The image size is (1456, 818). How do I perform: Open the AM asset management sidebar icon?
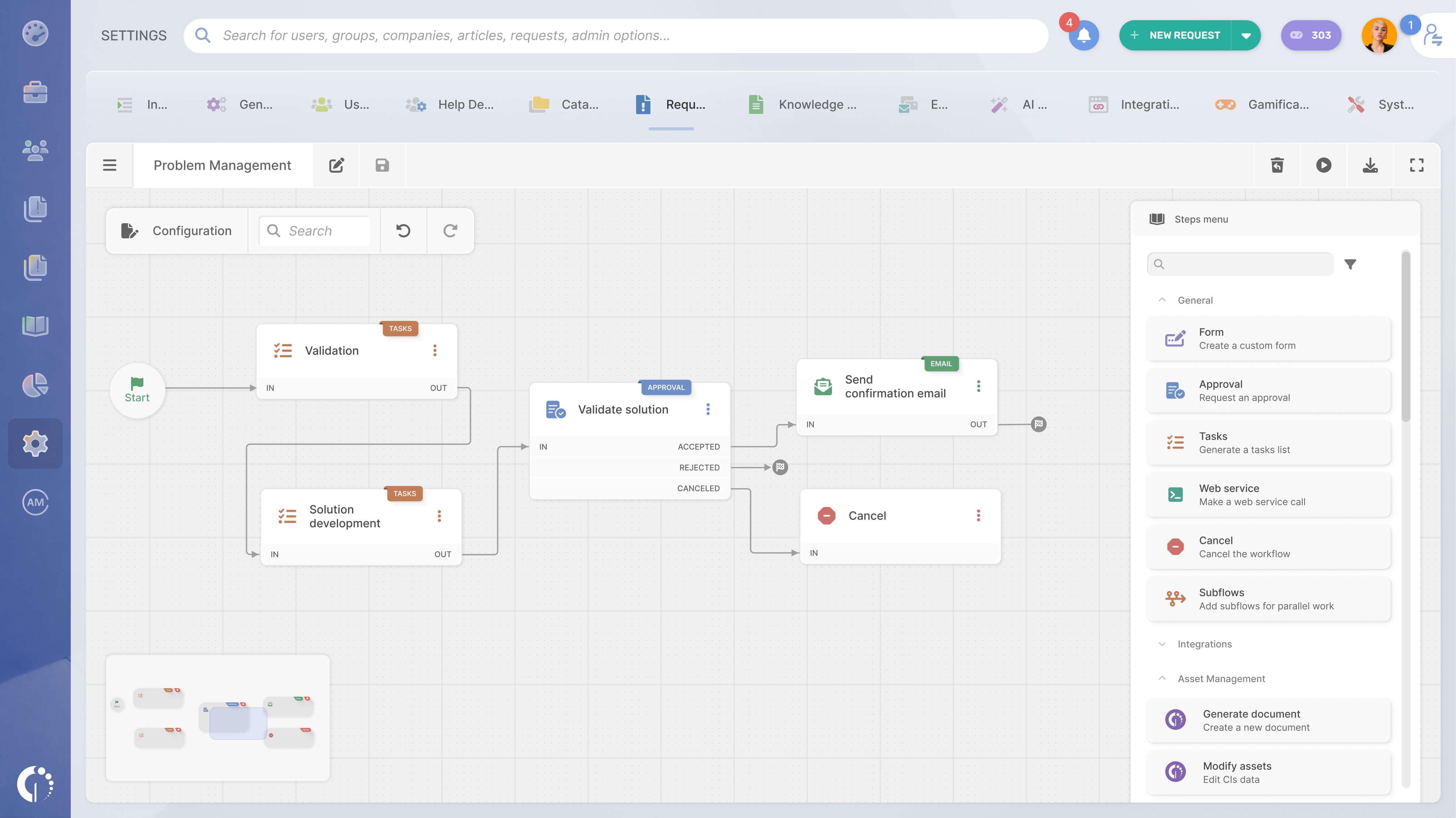pyautogui.click(x=35, y=502)
